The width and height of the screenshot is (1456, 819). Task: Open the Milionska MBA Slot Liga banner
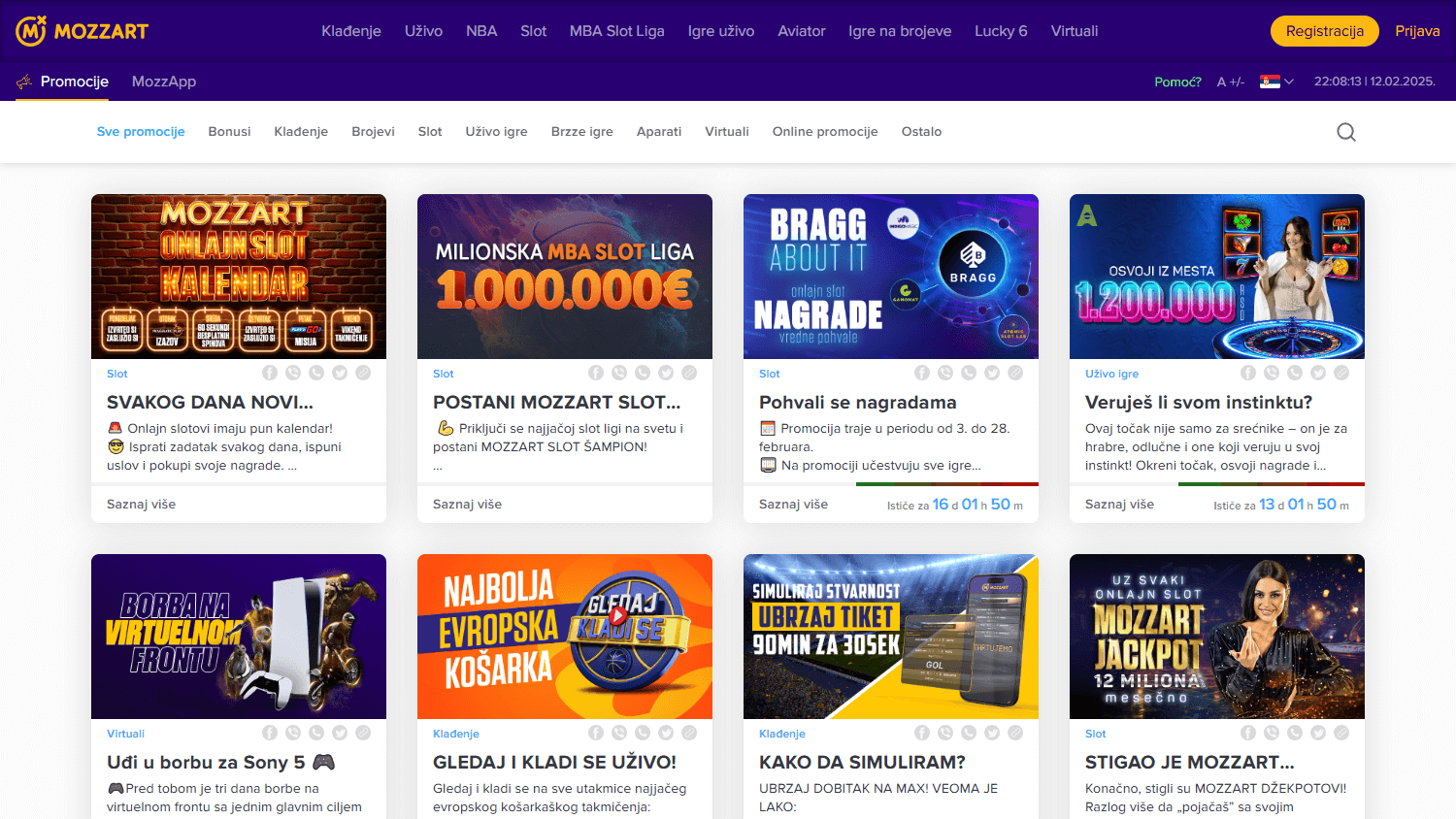click(565, 277)
